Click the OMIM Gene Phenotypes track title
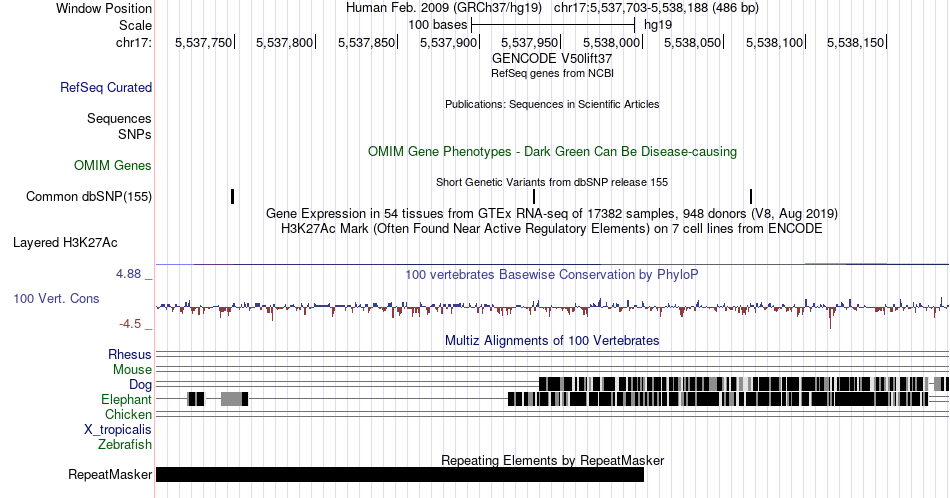 pyautogui.click(x=552, y=151)
